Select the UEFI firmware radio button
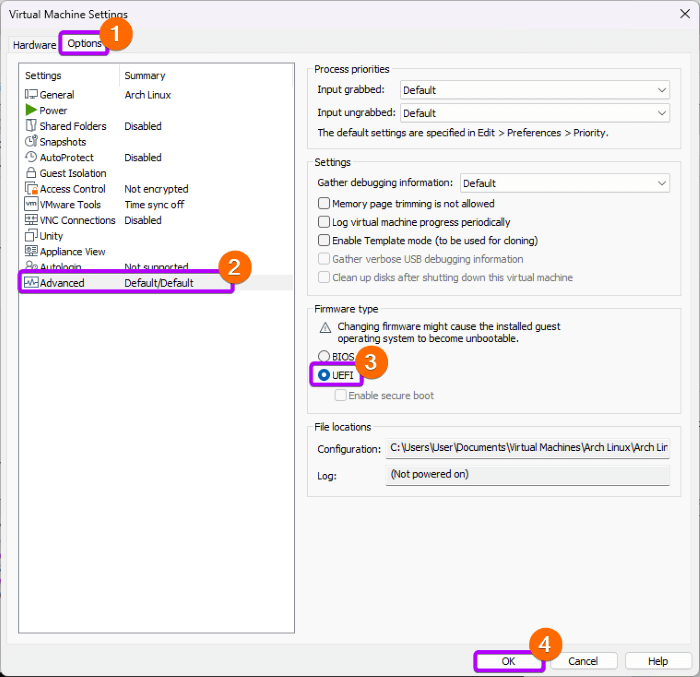Image resolution: width=700 pixels, height=677 pixels. [324, 375]
